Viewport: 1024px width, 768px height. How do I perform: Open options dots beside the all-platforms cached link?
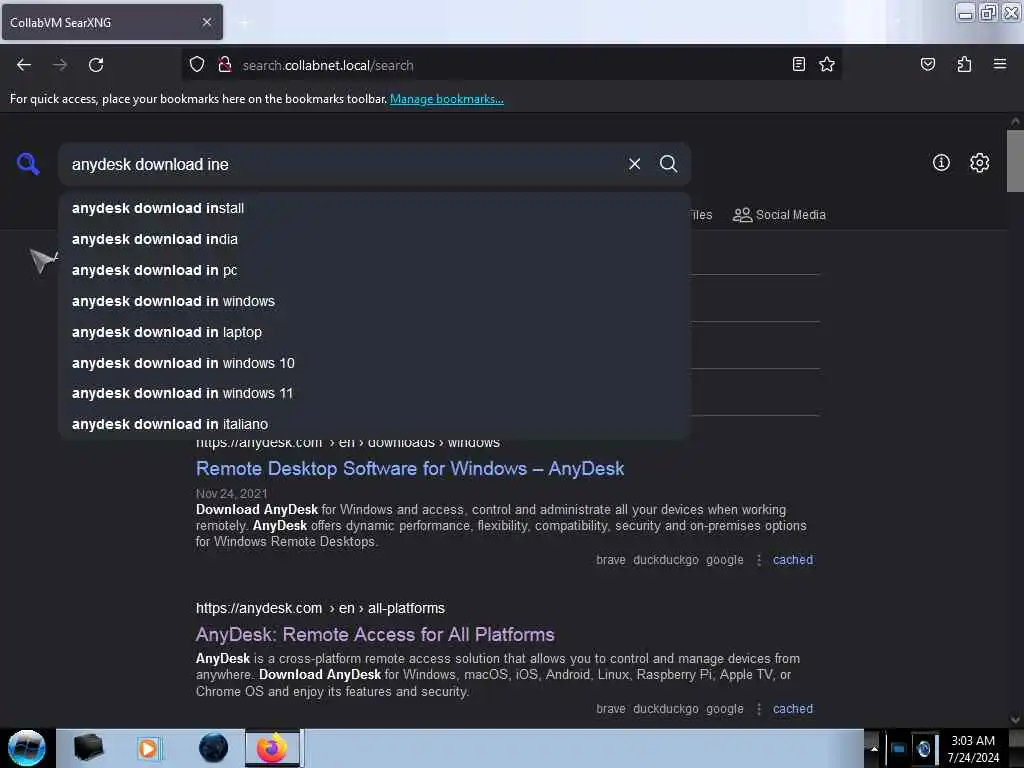(x=758, y=709)
